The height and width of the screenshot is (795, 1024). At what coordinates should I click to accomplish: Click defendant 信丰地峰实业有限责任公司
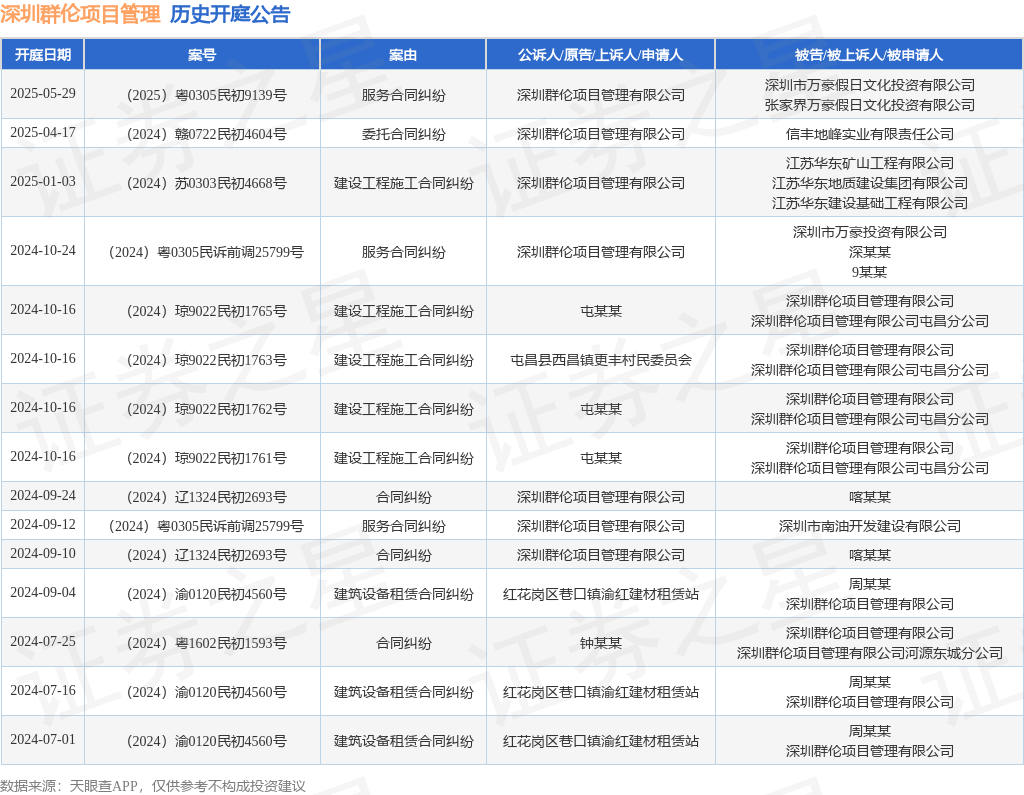pos(870,135)
